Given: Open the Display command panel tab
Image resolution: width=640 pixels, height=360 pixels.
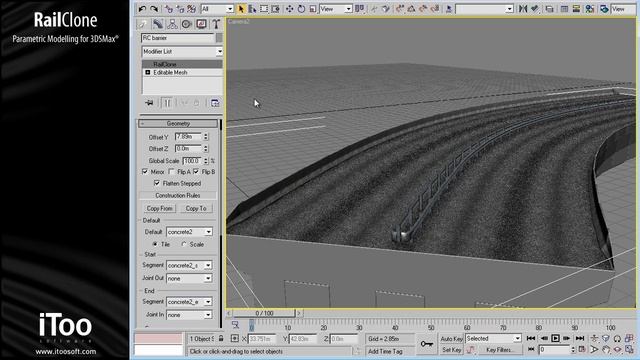Looking at the screenshot, I should pos(201,24).
